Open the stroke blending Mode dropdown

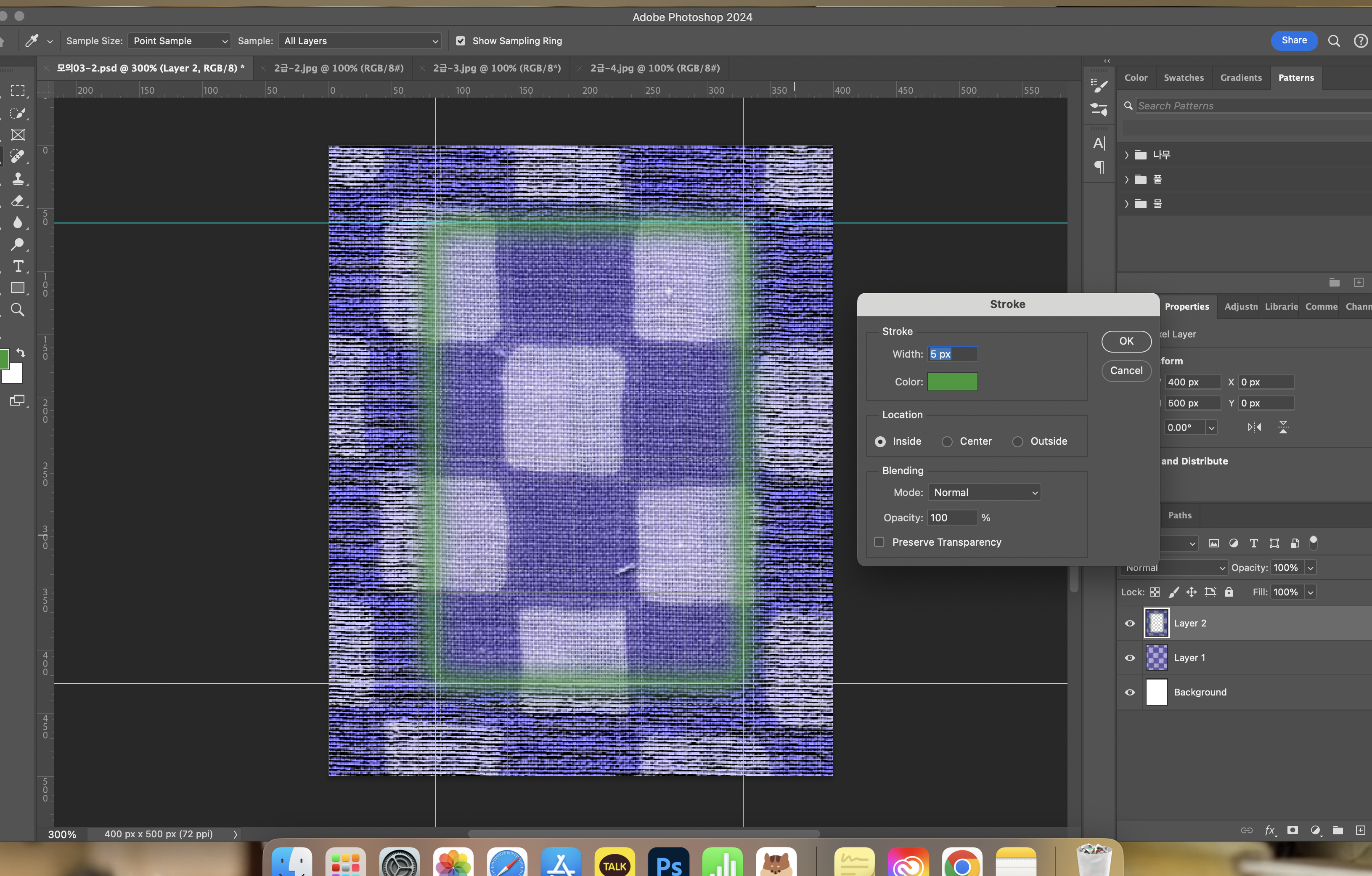(984, 492)
